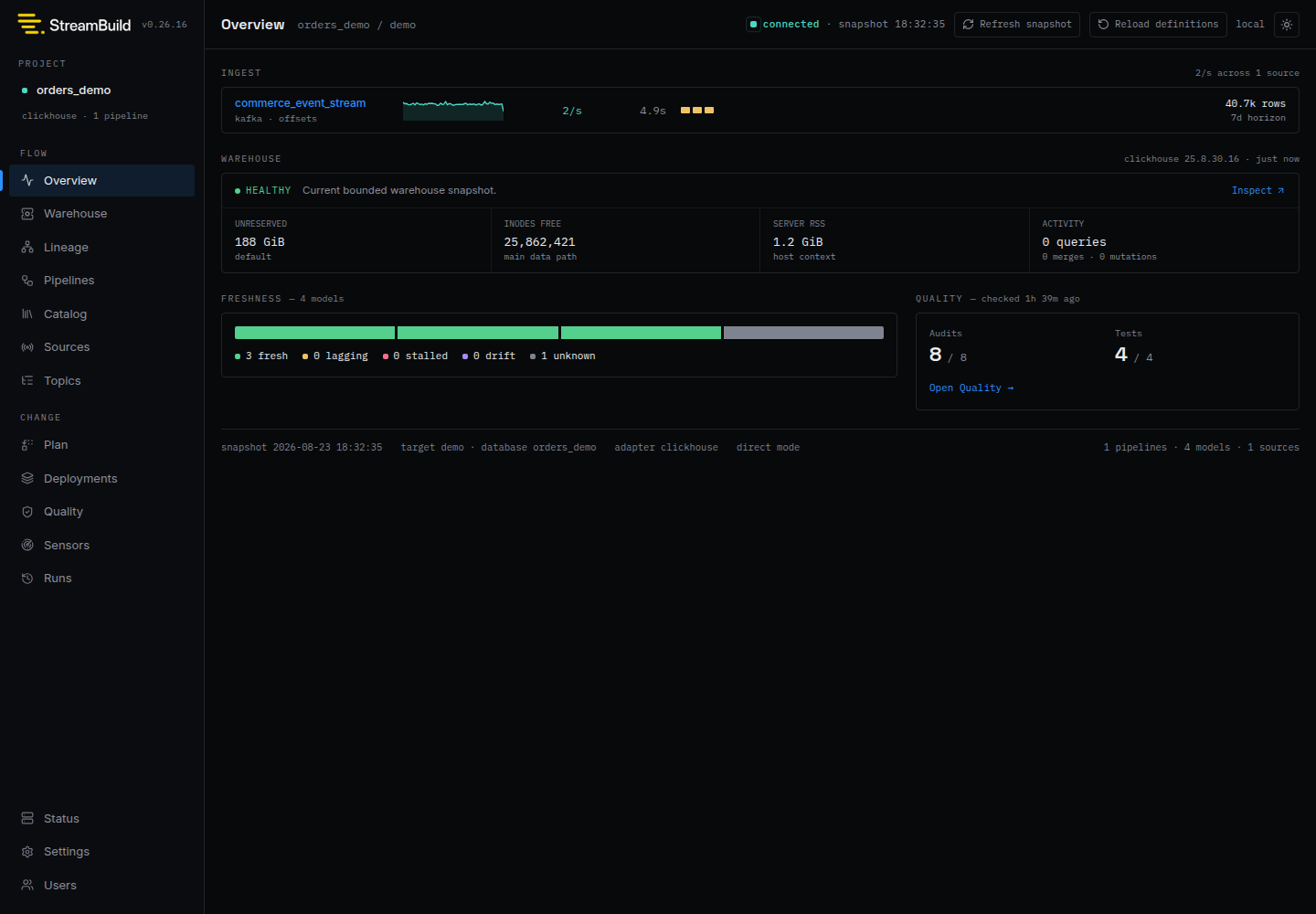Click the Overview pulse icon in sidebar
1316x914 pixels.
coord(27,180)
